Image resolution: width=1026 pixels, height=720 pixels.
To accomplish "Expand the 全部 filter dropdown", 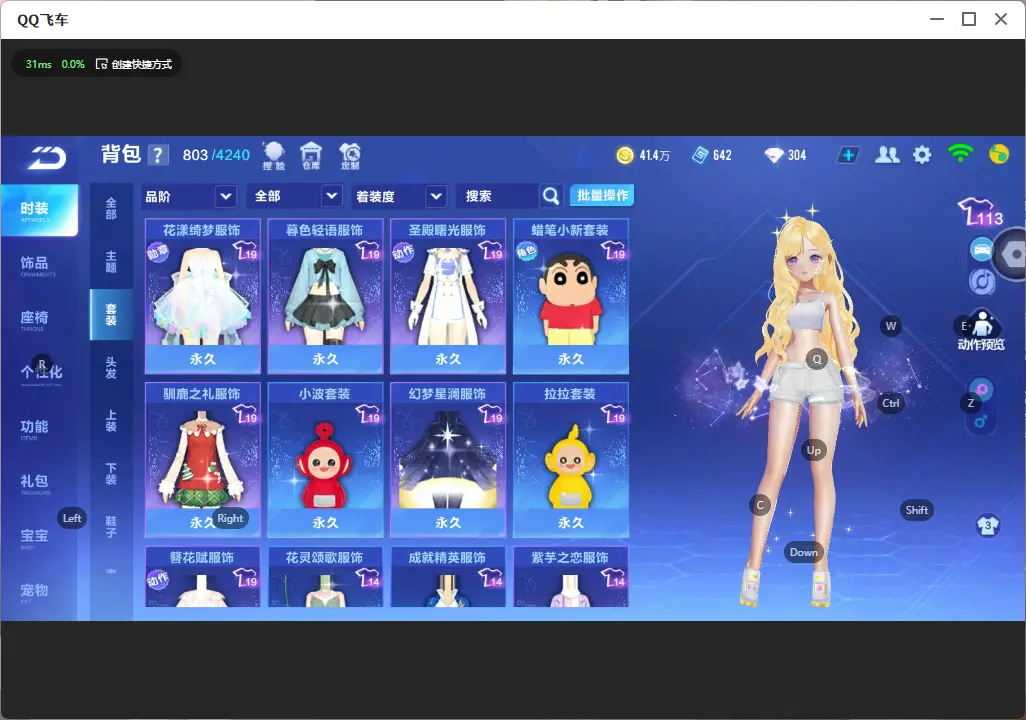I will [x=295, y=196].
